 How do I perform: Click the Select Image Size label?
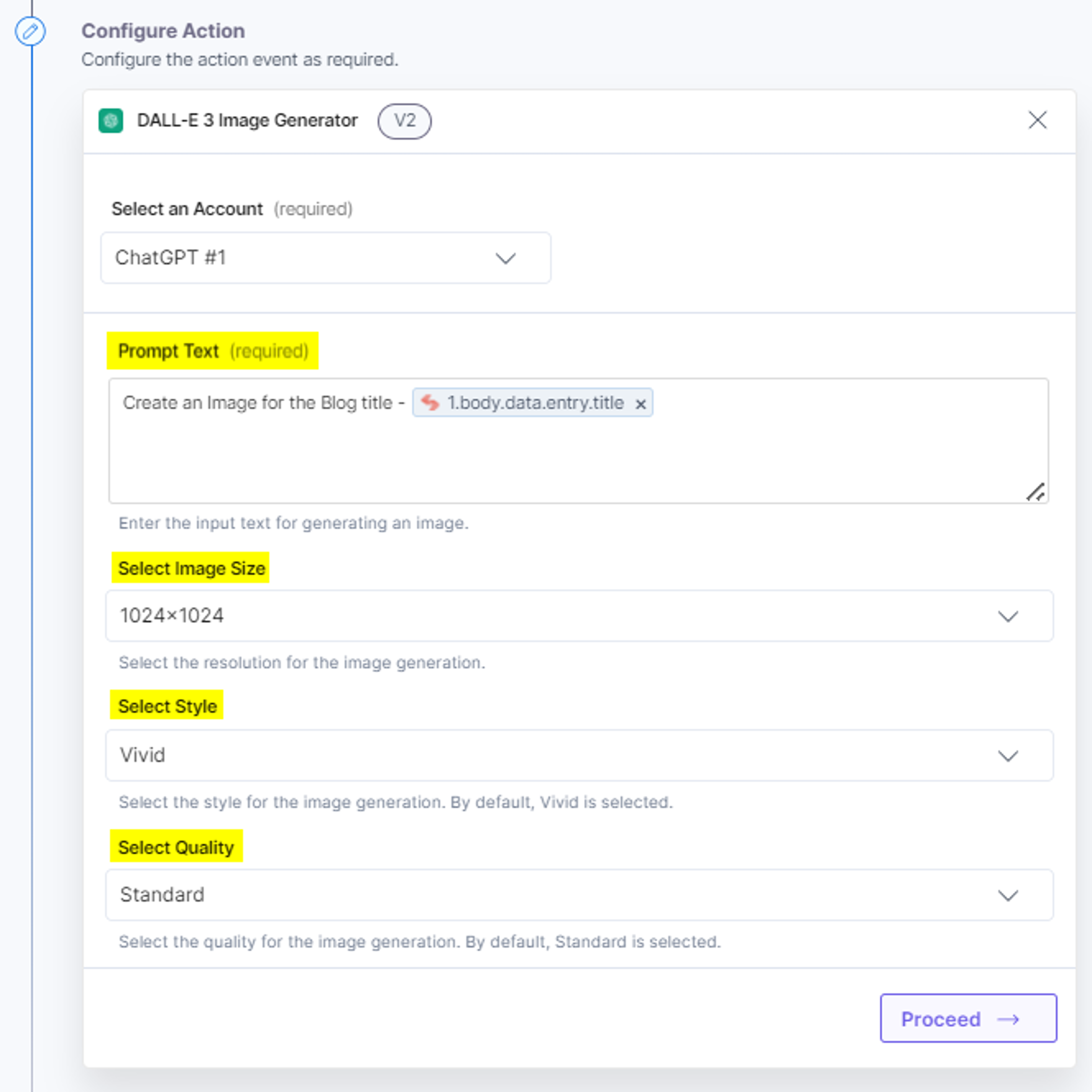[192, 568]
